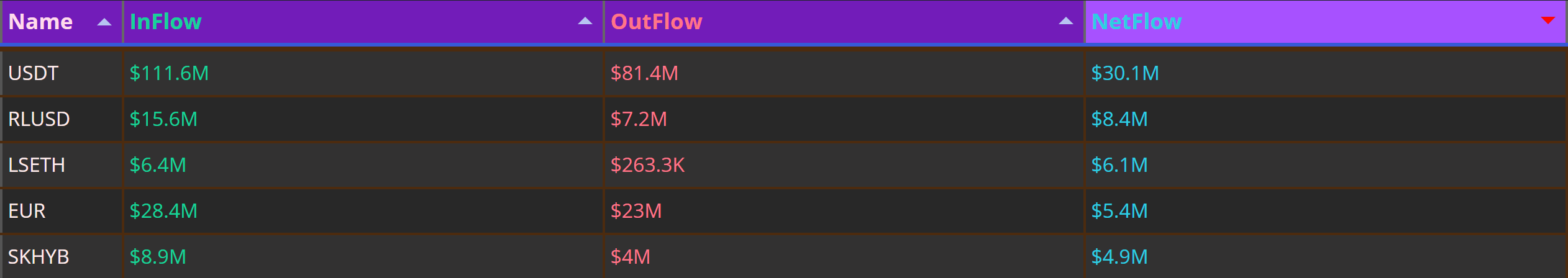The width and height of the screenshot is (1568, 278).
Task: Click the USDT net flow $30.1M
Action: click(x=1125, y=73)
